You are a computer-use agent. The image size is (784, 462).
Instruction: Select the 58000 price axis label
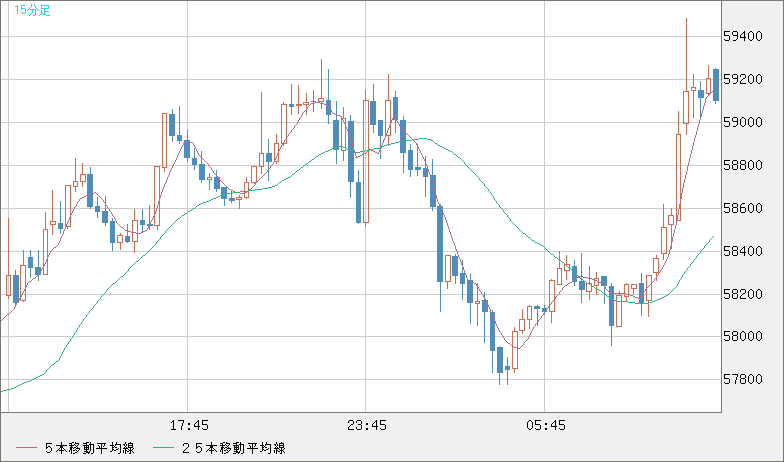click(742, 336)
